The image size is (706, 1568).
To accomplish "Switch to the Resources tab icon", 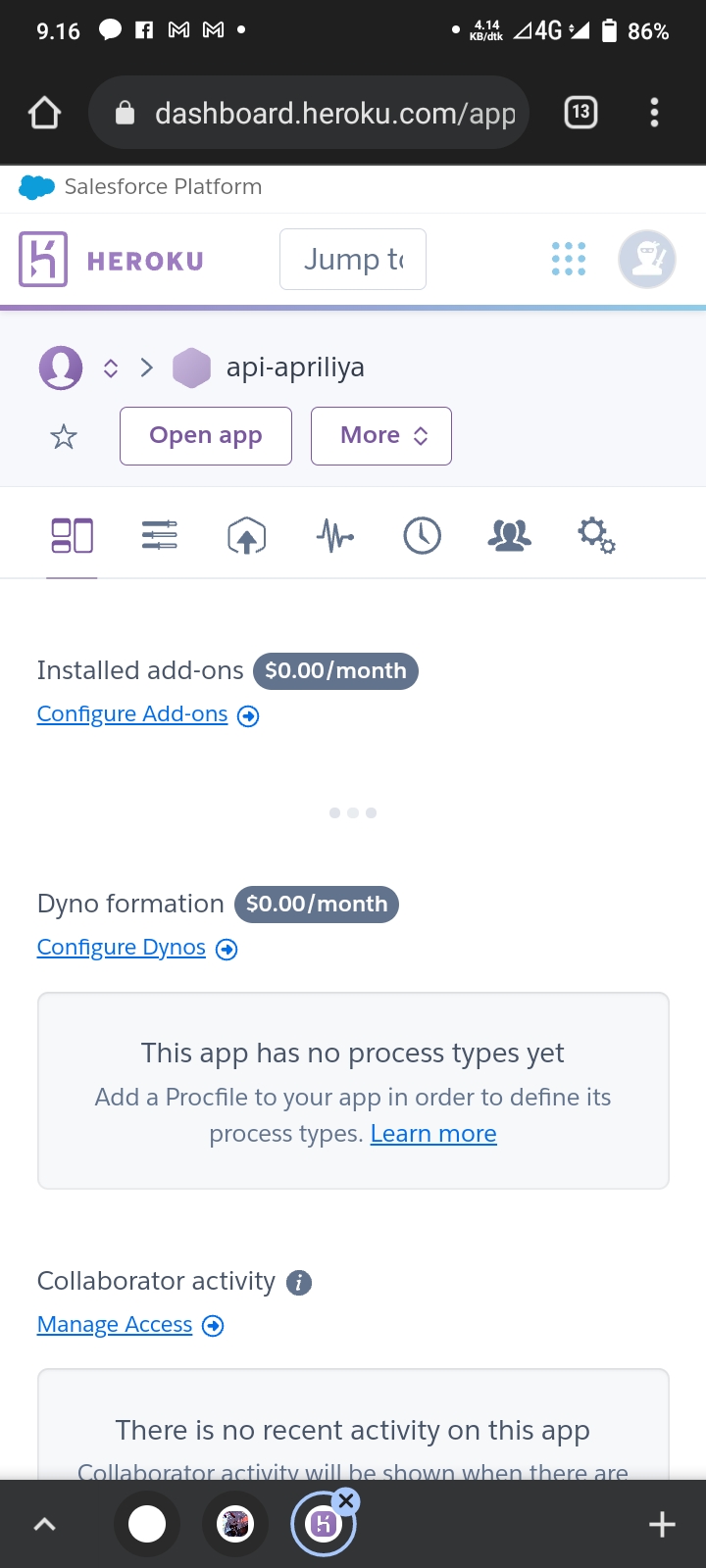I will tap(159, 536).
